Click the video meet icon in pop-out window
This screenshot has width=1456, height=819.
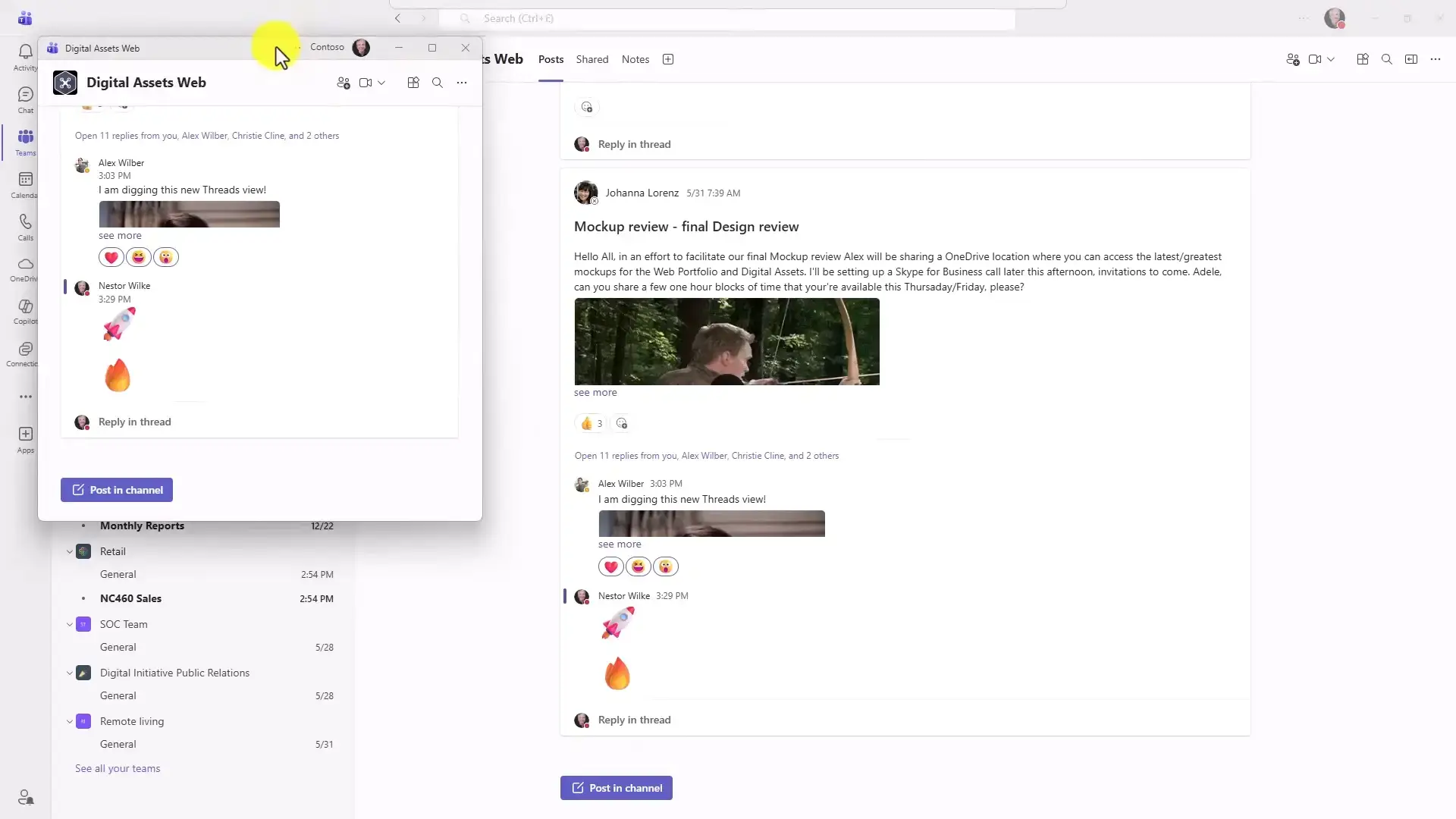click(366, 83)
